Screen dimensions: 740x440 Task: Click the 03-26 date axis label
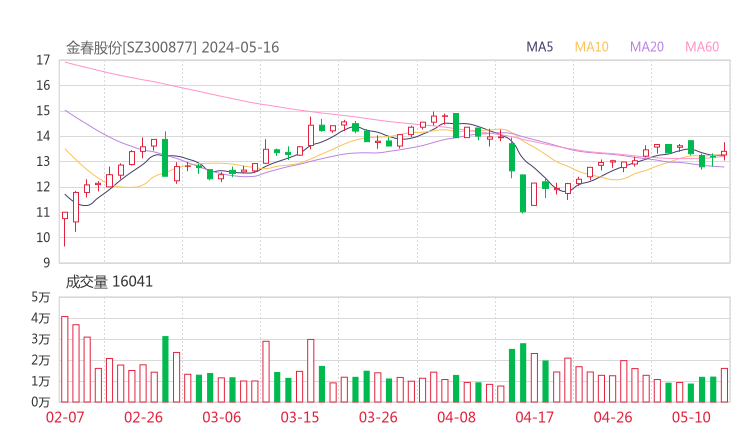pyautogui.click(x=378, y=417)
